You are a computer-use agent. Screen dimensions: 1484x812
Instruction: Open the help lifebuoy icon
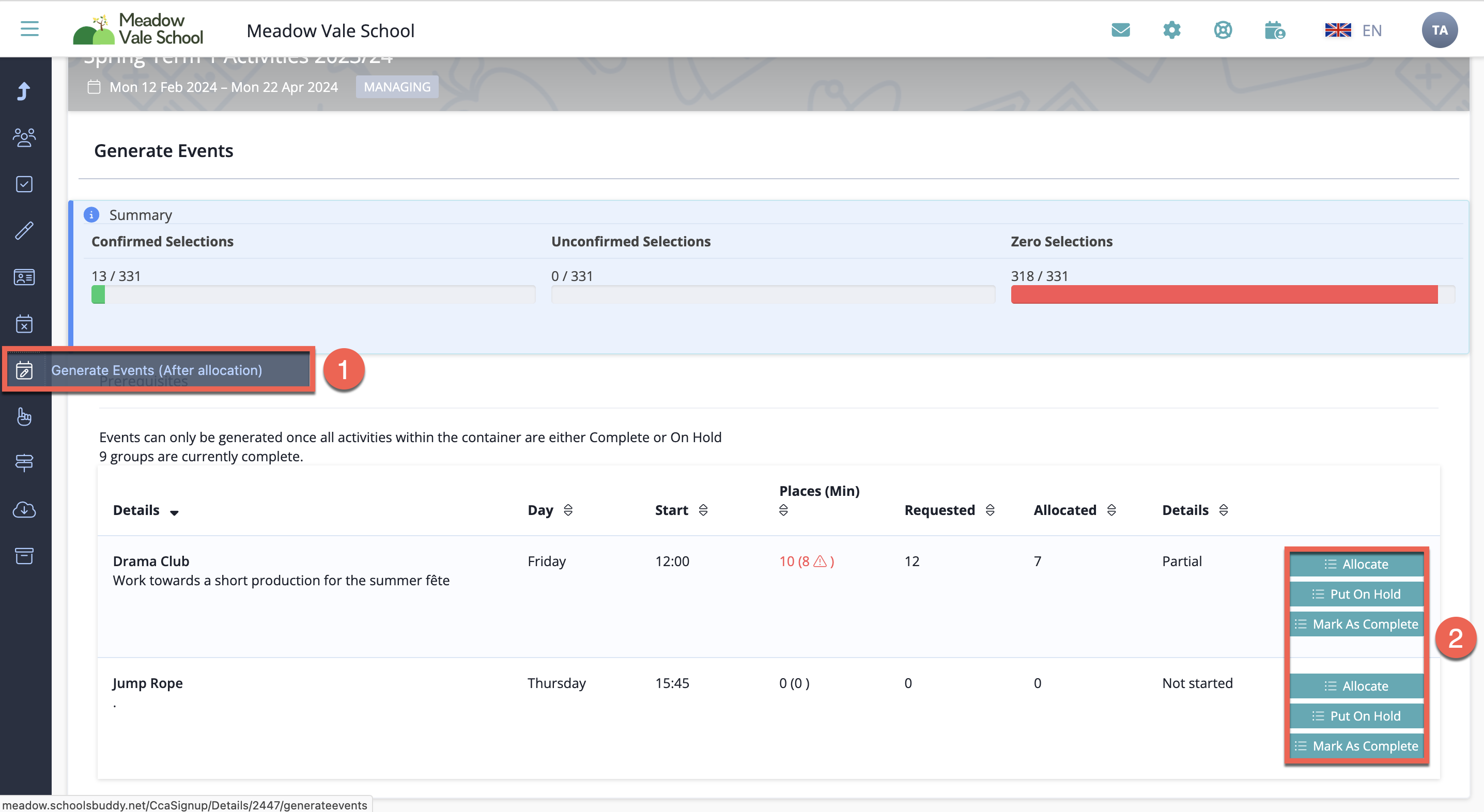click(1223, 30)
